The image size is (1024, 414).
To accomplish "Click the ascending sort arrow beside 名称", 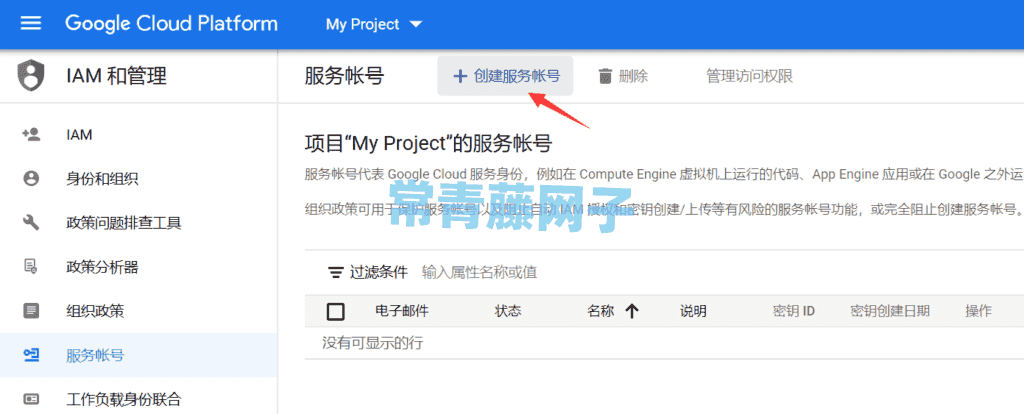I will (x=632, y=311).
